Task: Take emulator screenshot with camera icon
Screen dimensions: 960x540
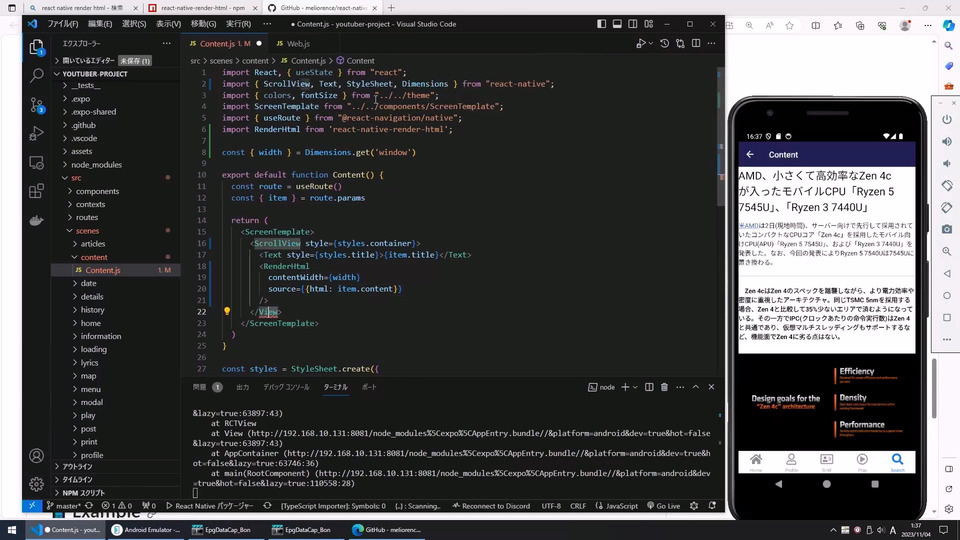Action: (x=947, y=229)
